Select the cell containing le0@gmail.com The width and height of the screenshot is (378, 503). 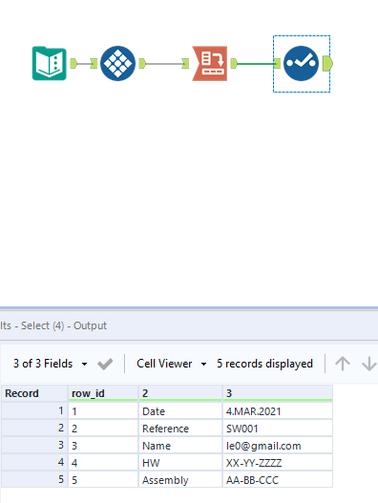(x=277, y=446)
